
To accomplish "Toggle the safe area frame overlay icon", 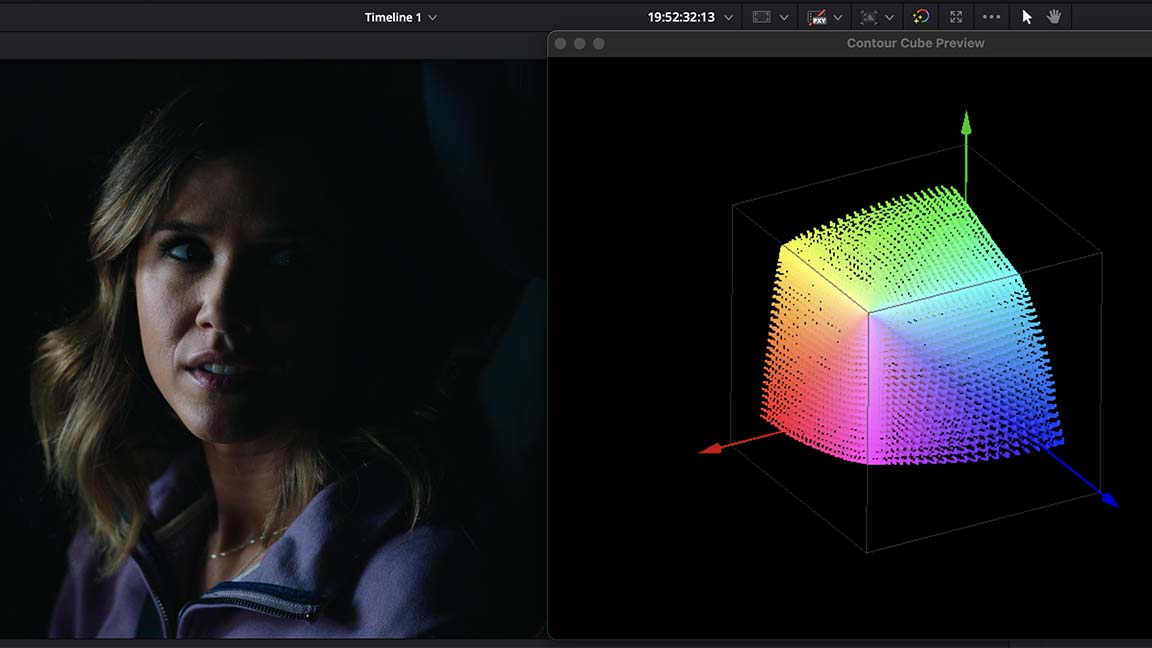I will (762, 17).
